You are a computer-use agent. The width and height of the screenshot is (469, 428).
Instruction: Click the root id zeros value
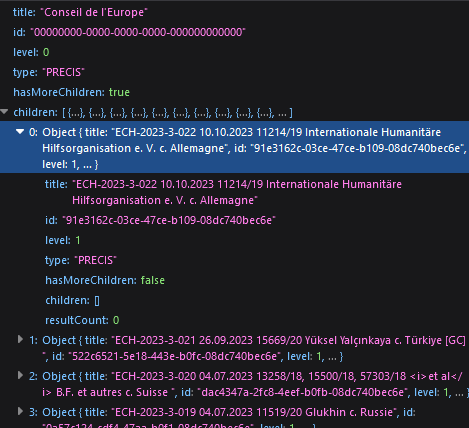[x=138, y=32]
